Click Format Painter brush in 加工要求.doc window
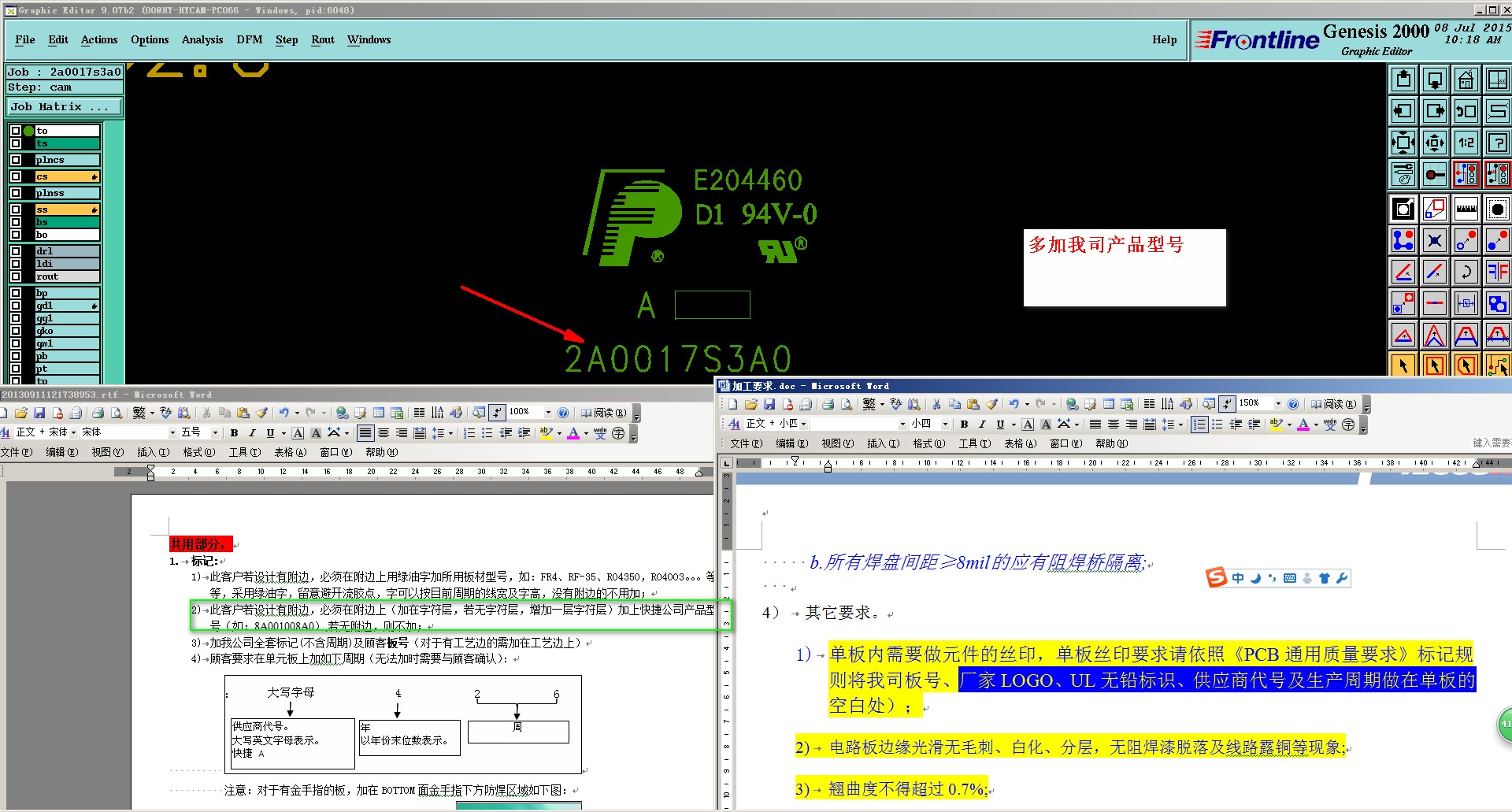1512x812 pixels. point(991,404)
